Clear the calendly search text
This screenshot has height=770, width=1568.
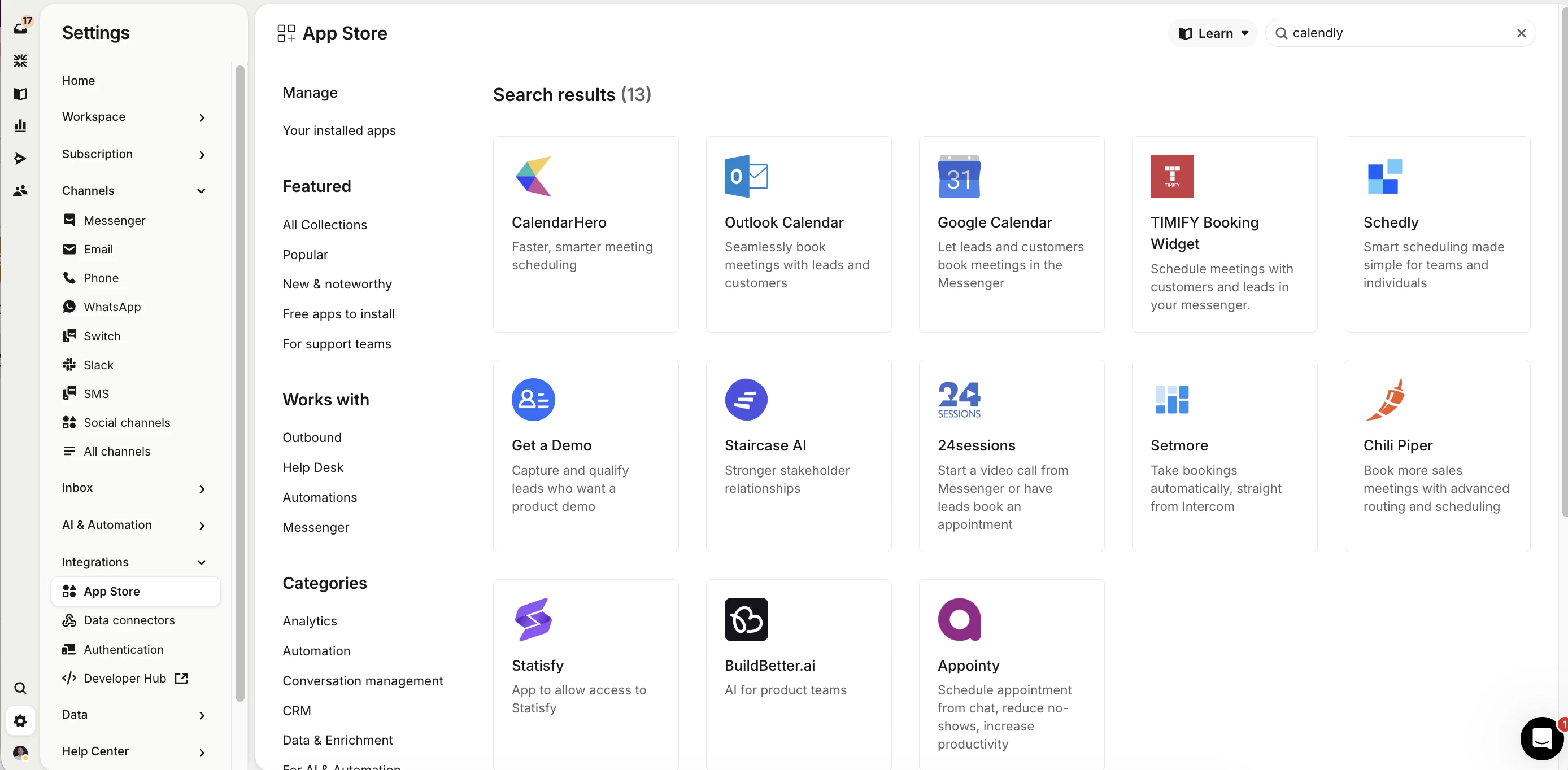click(x=1521, y=33)
